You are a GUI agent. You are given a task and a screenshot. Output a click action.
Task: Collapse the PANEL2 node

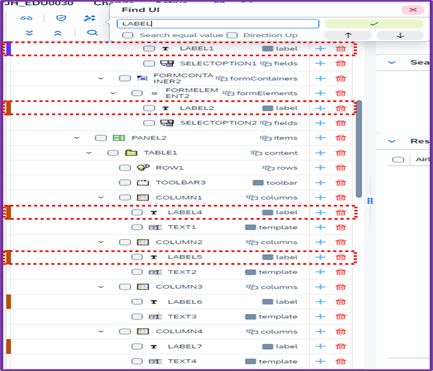(77, 138)
